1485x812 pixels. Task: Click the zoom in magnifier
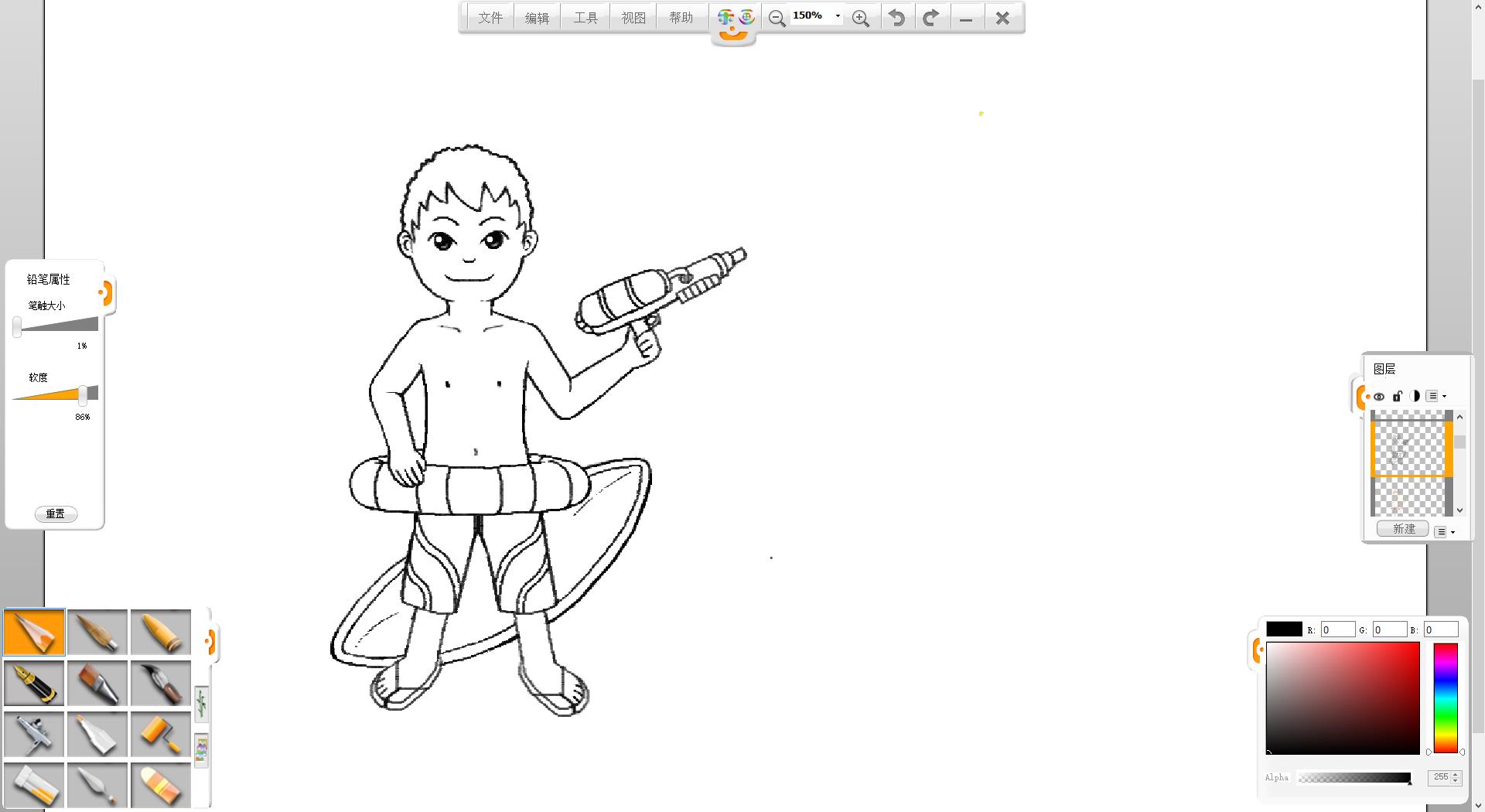(x=860, y=19)
